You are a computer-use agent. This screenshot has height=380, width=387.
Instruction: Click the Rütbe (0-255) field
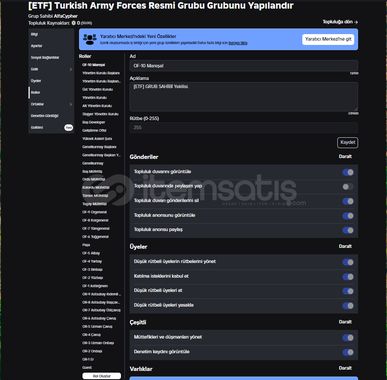(x=244, y=128)
